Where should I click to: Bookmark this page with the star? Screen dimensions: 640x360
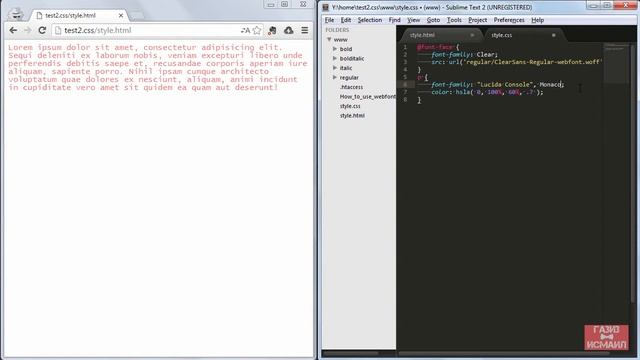click(257, 30)
